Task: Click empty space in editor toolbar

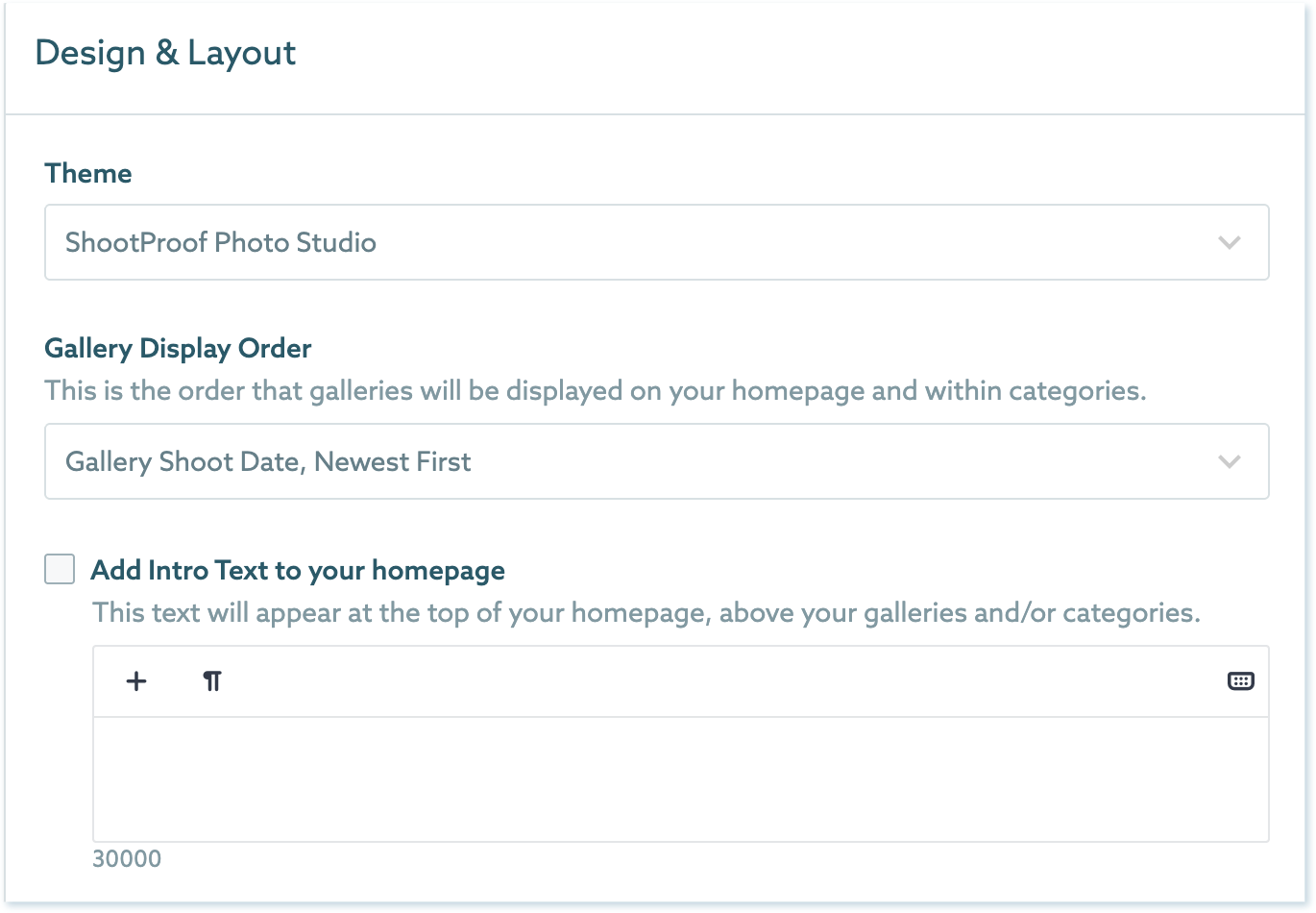Action: tap(720, 681)
